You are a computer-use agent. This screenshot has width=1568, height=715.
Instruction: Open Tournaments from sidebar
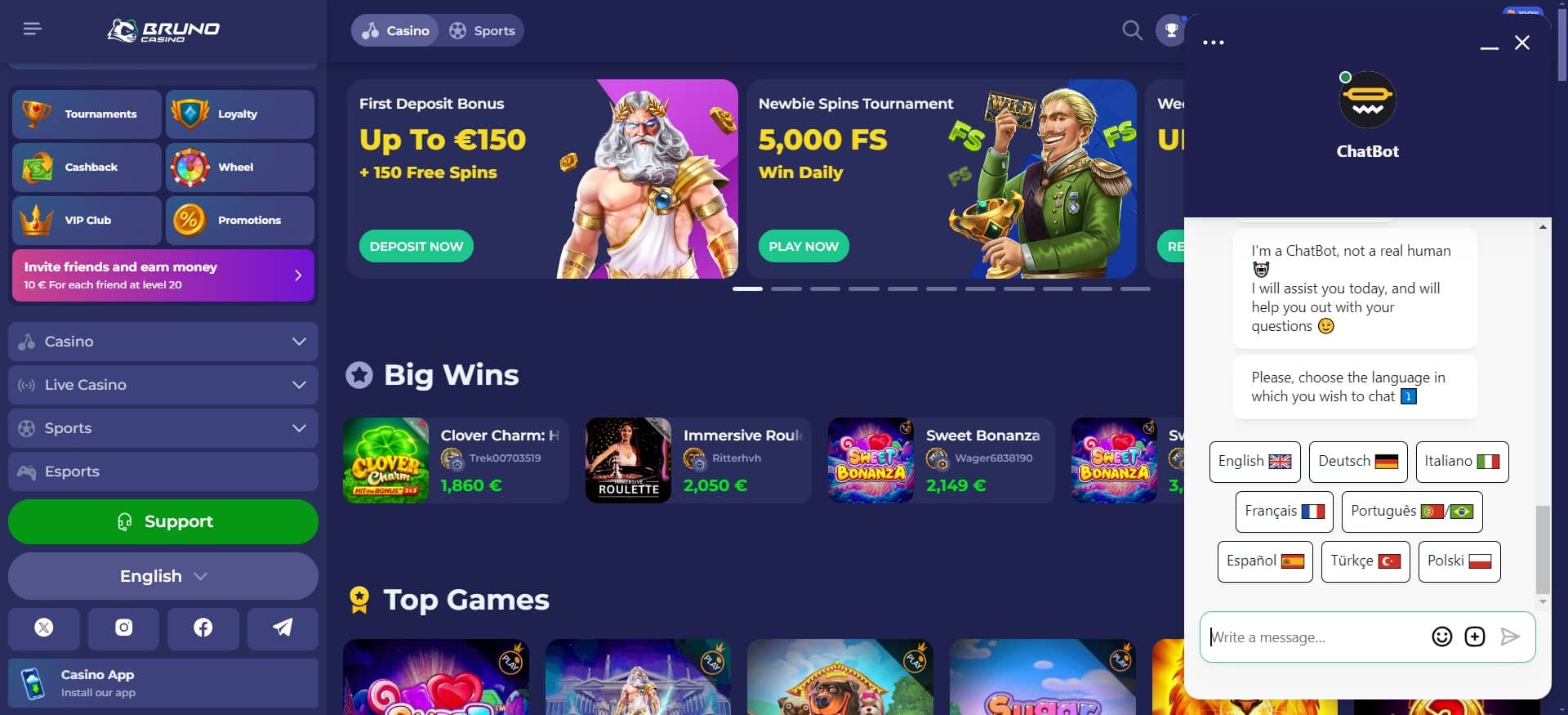(x=87, y=114)
